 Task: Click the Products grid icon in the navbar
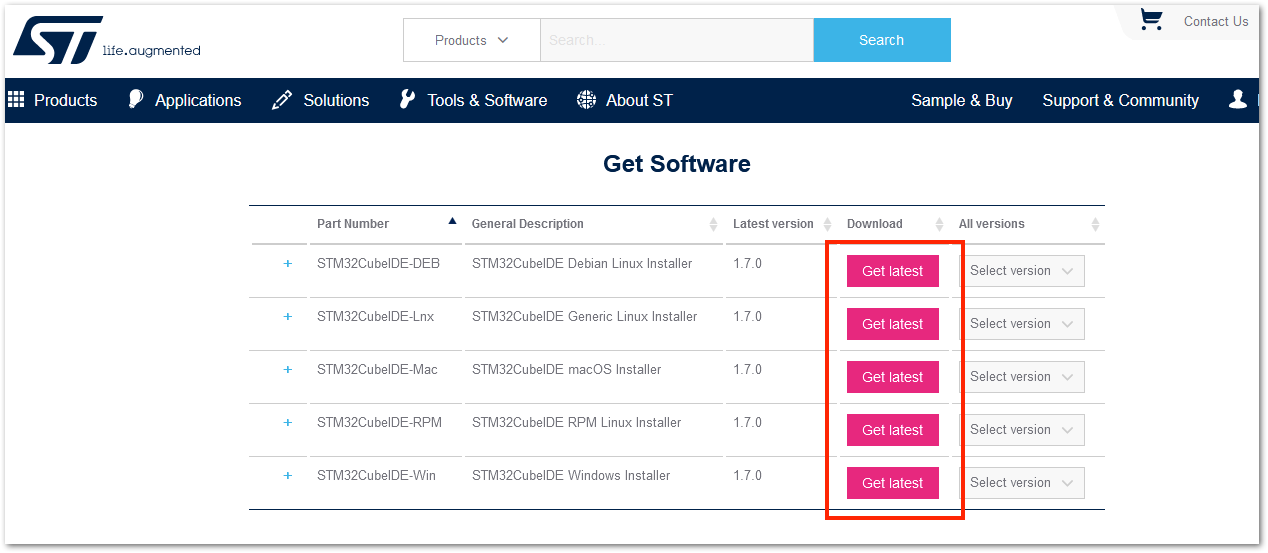(x=16, y=99)
